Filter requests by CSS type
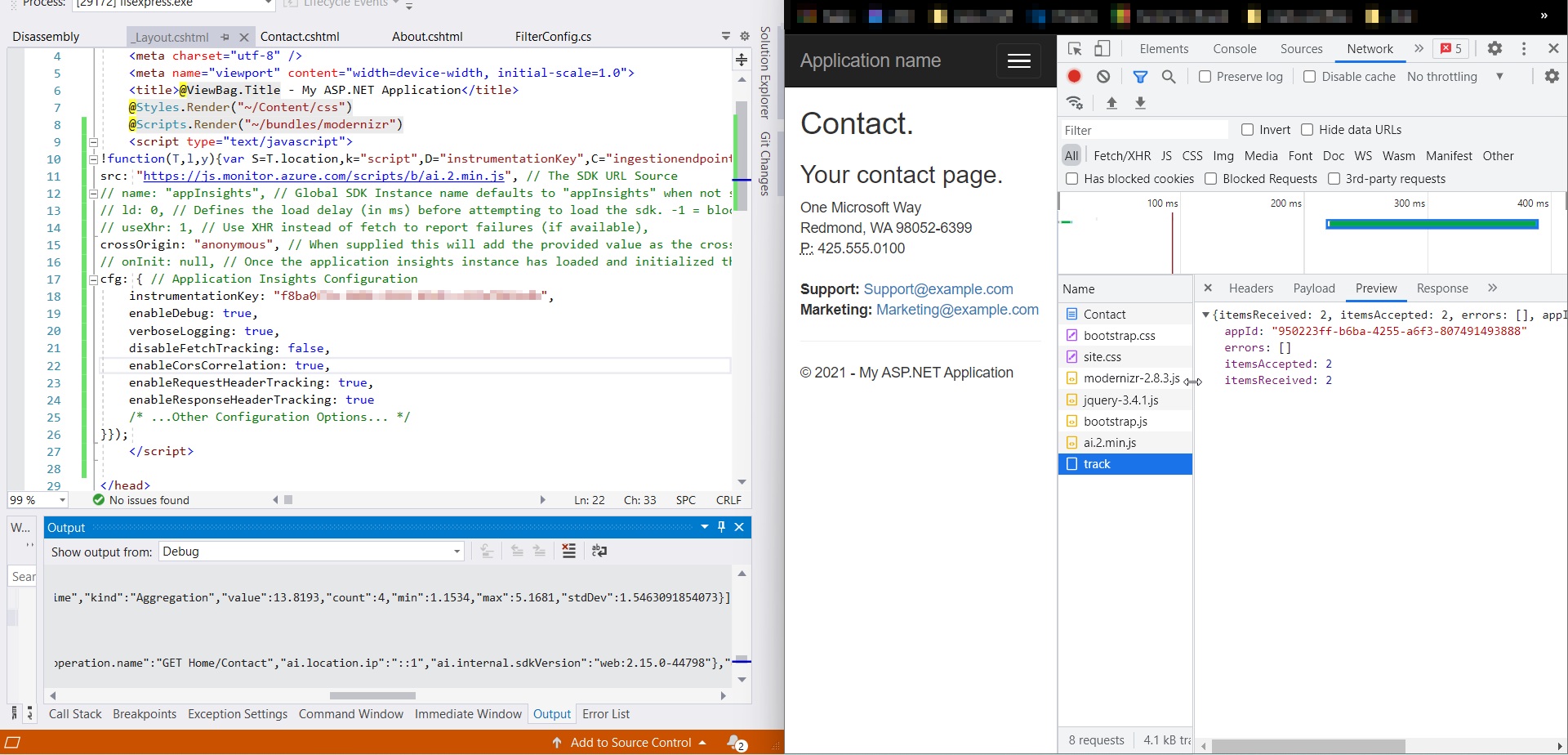The height and width of the screenshot is (755, 1568). click(1192, 156)
